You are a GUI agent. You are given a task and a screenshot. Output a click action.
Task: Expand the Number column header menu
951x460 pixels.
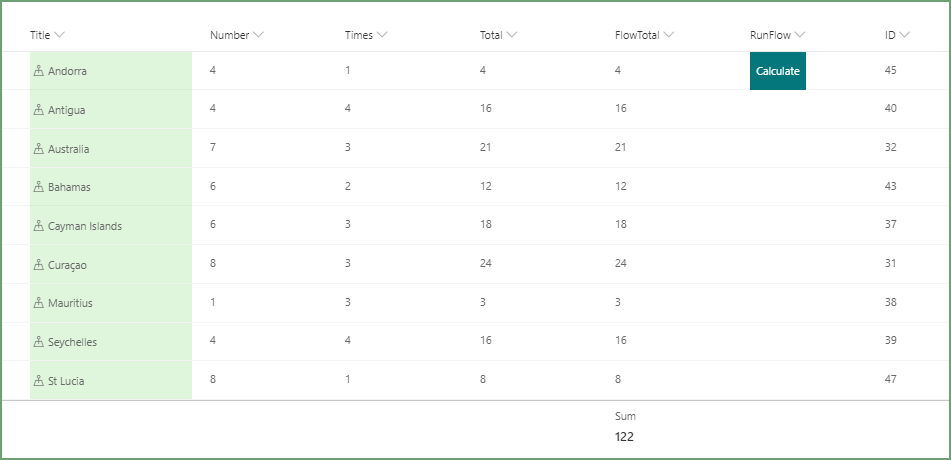pos(259,35)
